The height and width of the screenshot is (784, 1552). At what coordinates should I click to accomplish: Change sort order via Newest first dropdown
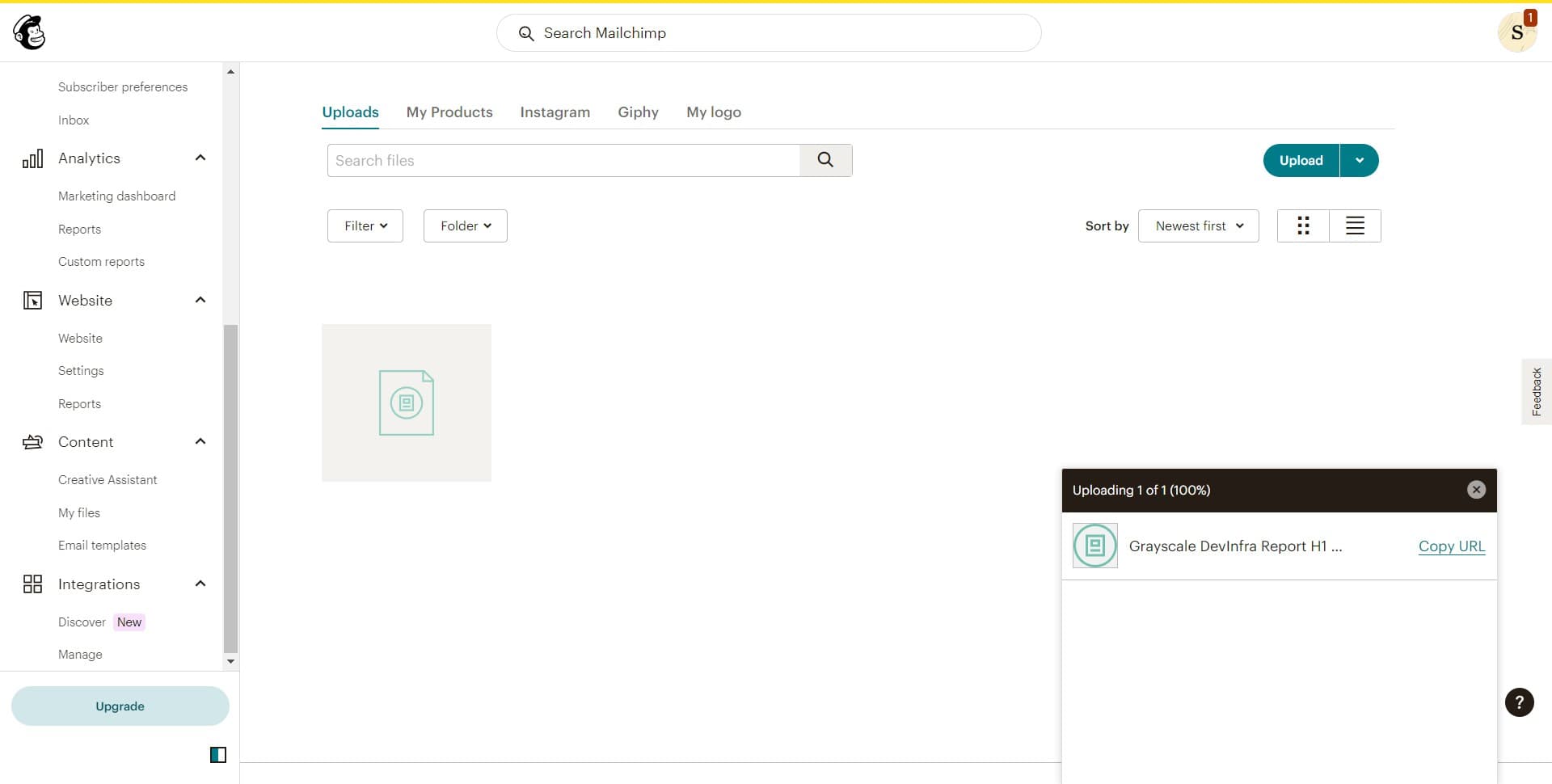pyautogui.click(x=1198, y=226)
